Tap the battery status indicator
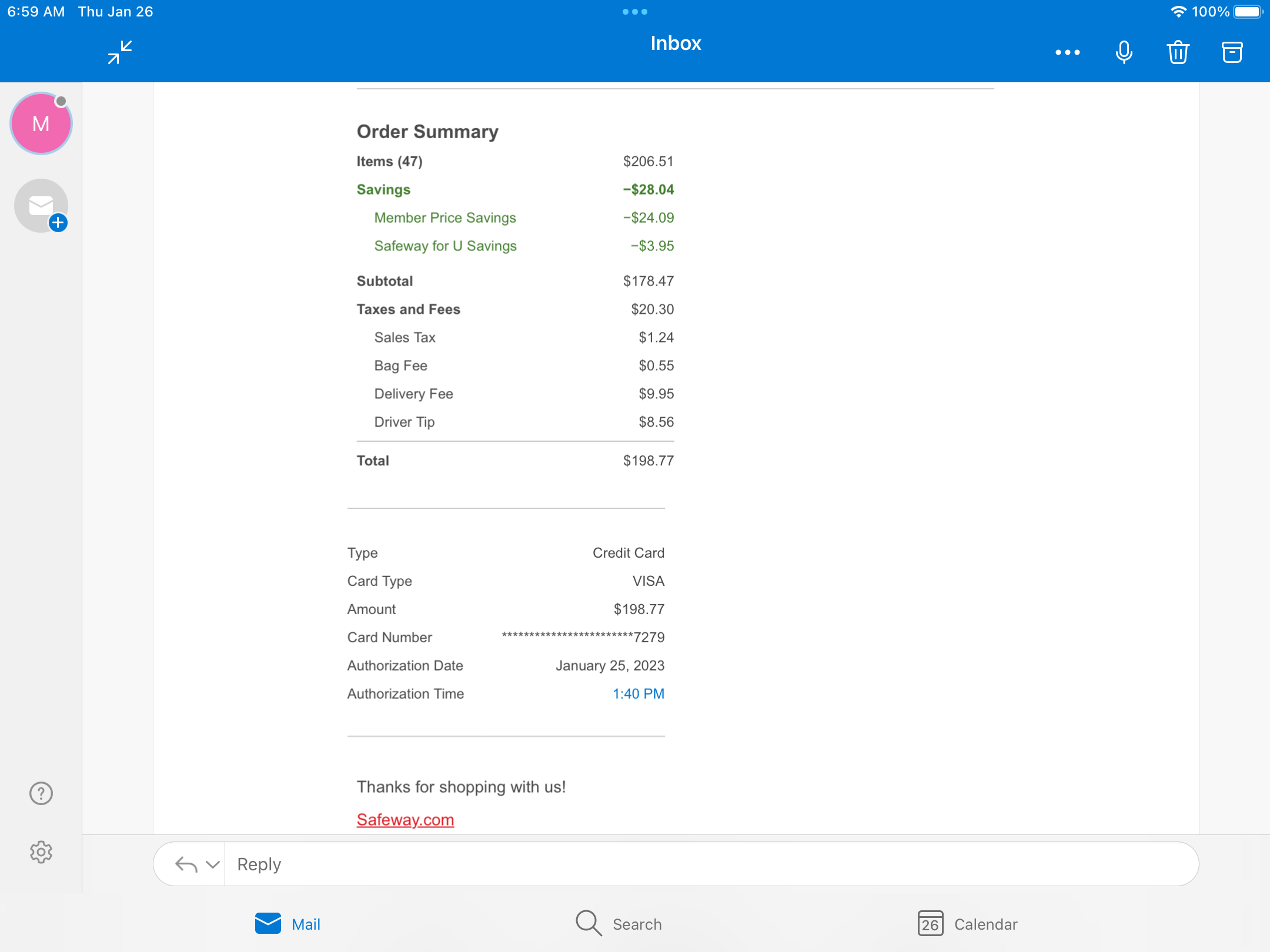 coord(1248,12)
